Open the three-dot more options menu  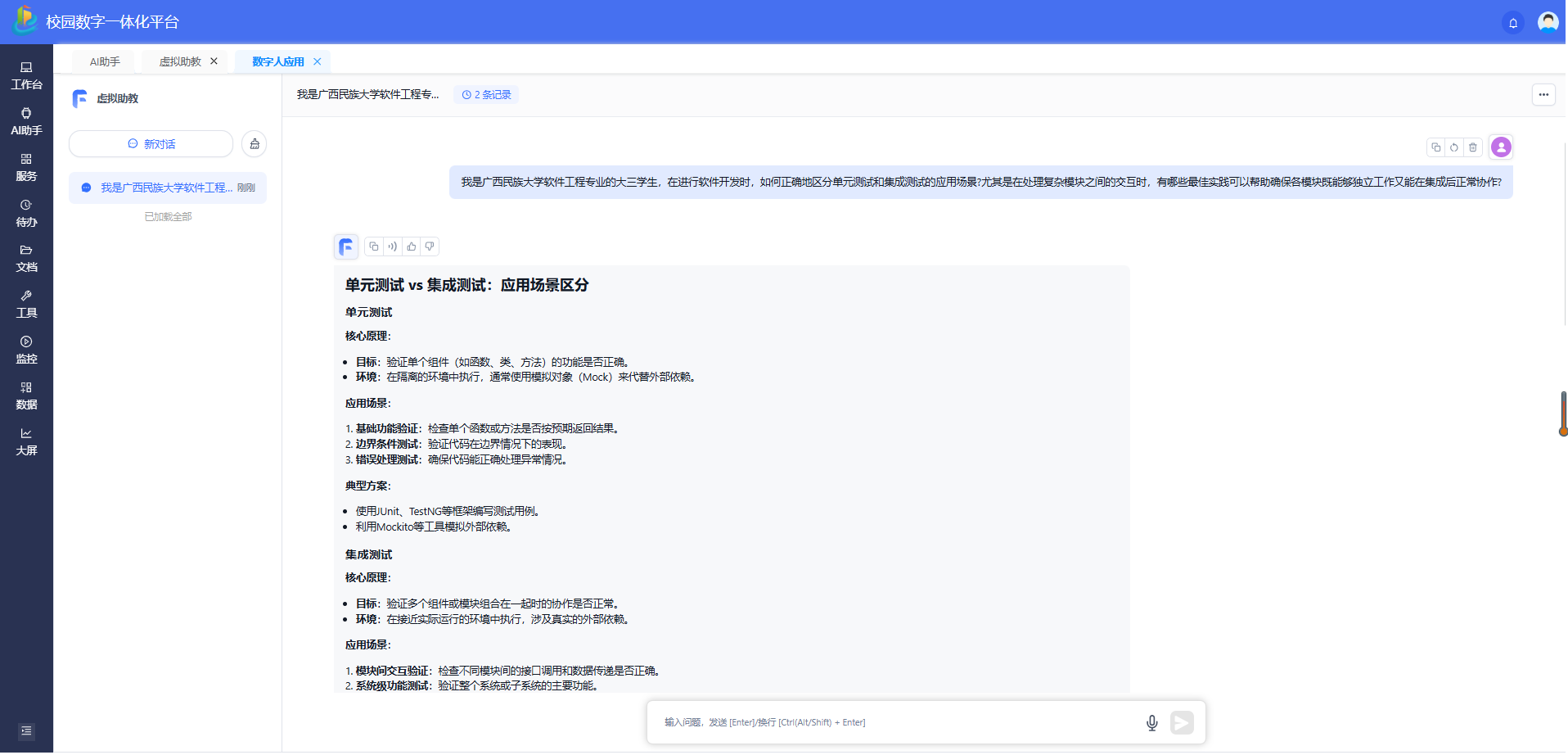click(1543, 95)
